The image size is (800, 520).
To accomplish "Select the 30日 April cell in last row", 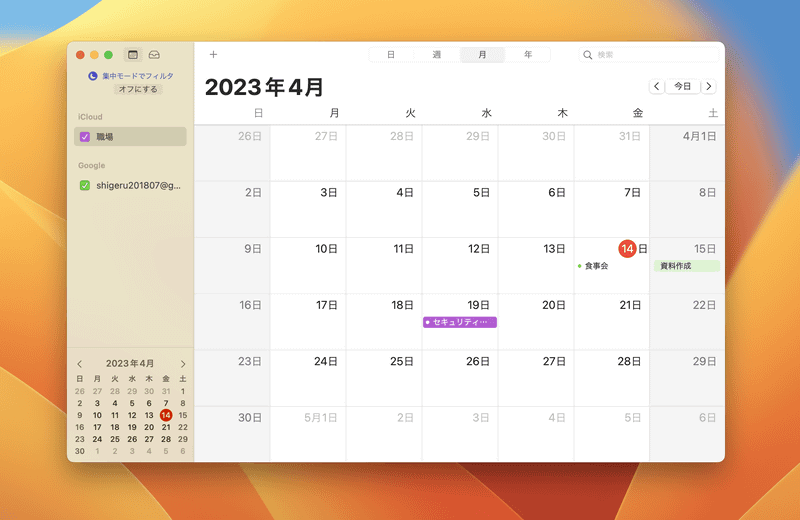I will coord(232,434).
